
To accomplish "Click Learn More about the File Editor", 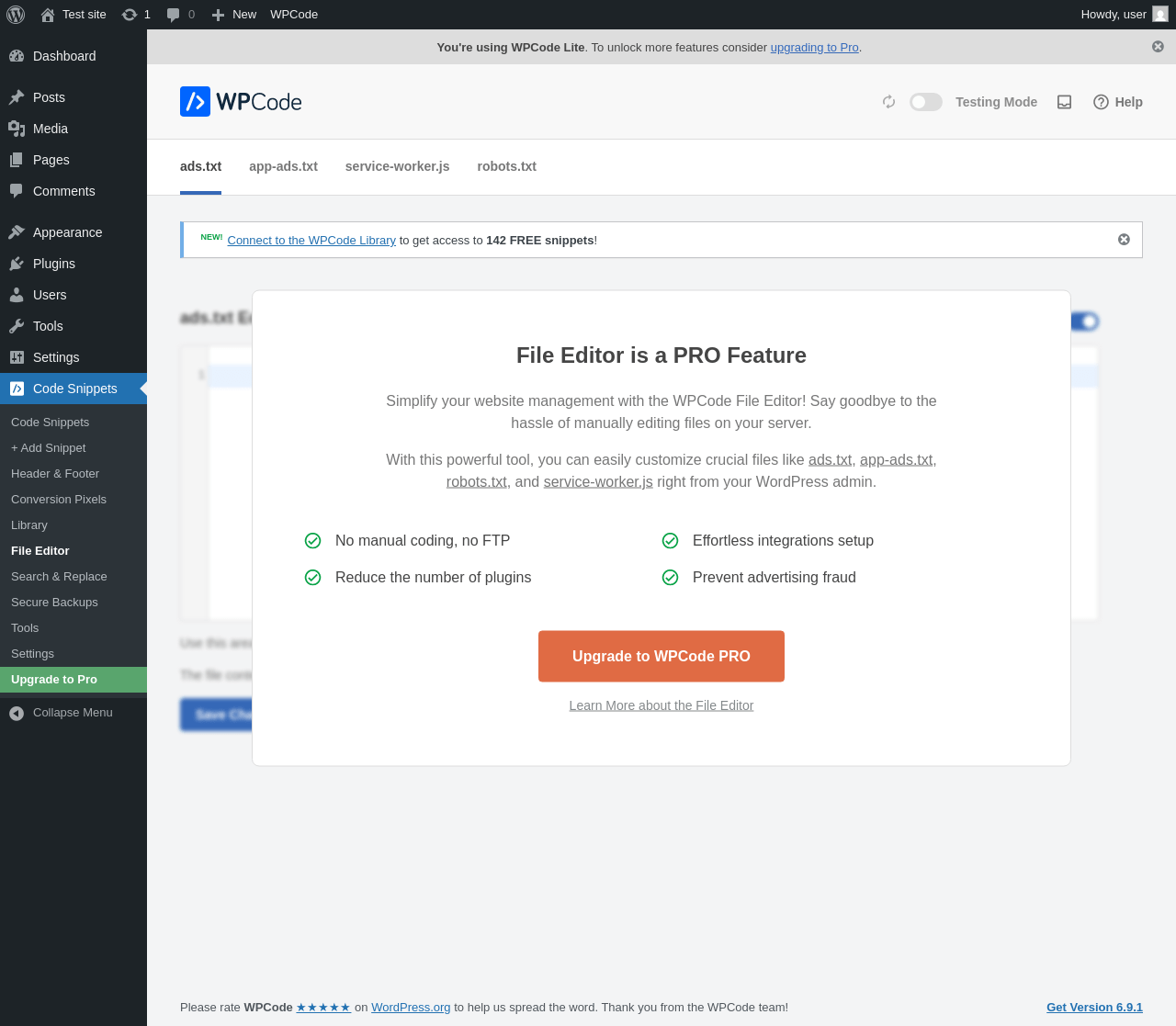I will (661, 705).
